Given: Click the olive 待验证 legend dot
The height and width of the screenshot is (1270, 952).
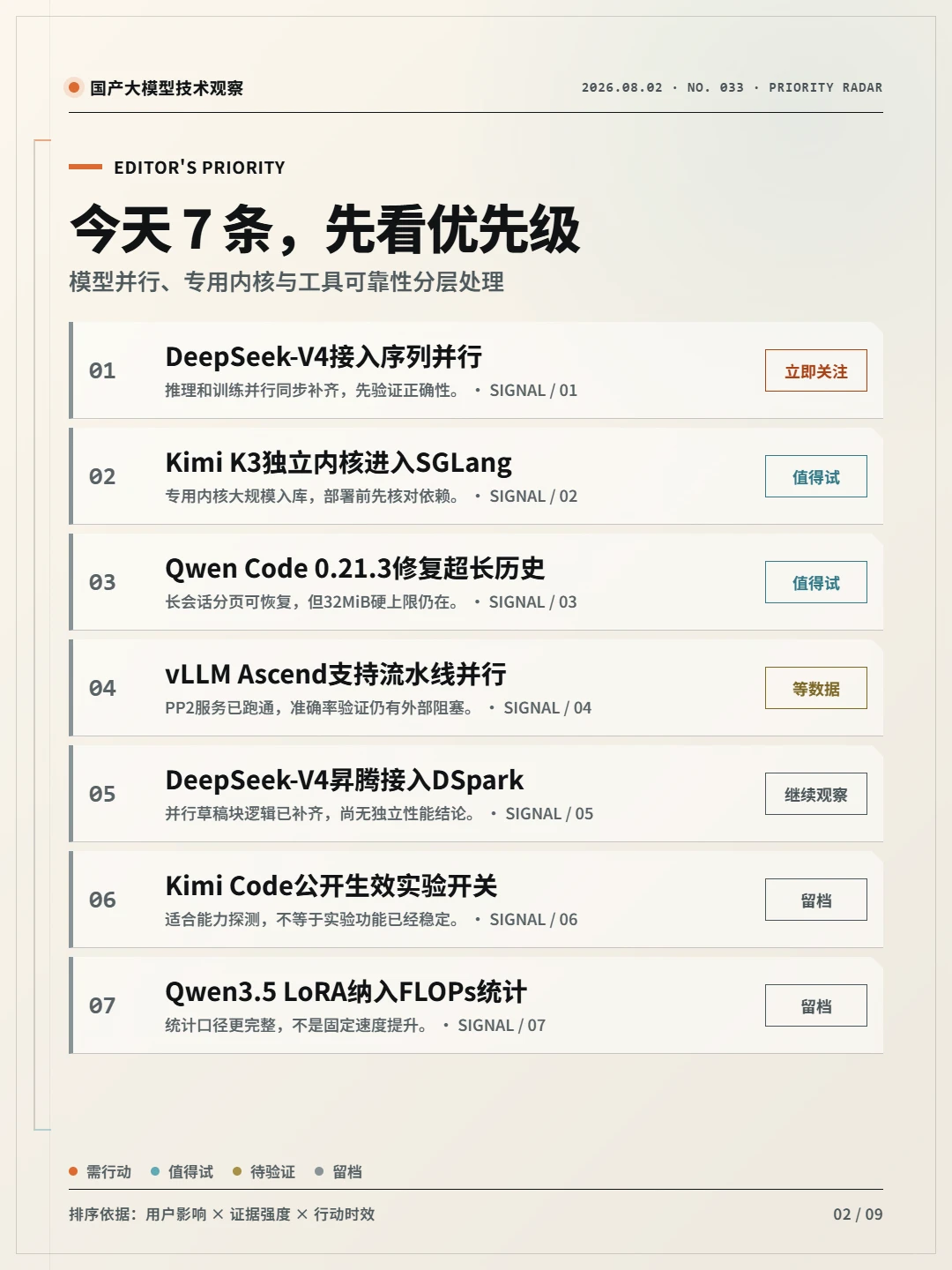Looking at the screenshot, I should click(237, 1171).
